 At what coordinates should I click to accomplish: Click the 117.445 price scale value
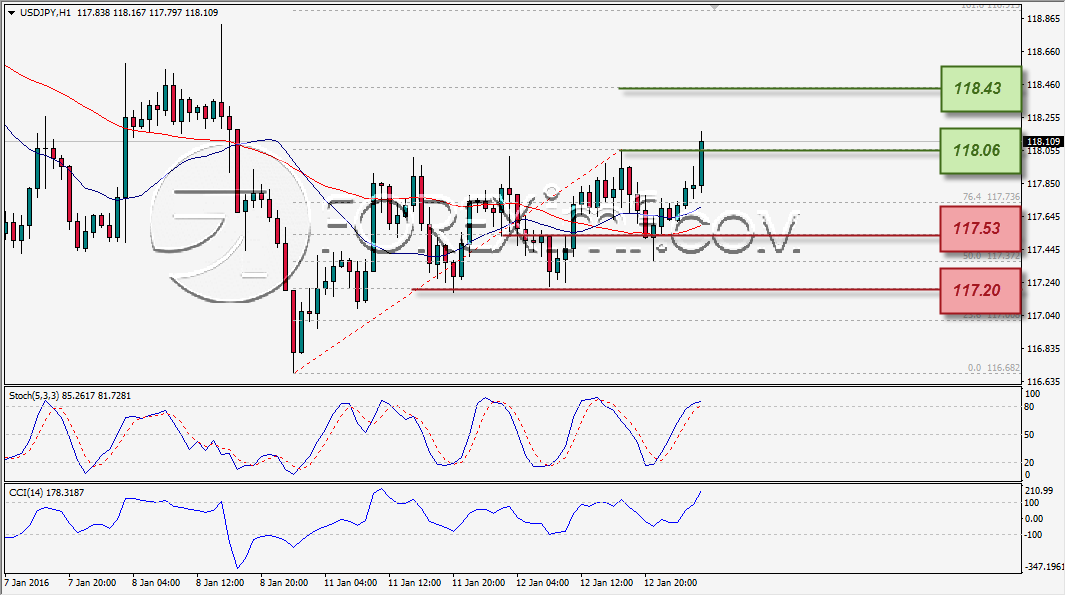1043,249
